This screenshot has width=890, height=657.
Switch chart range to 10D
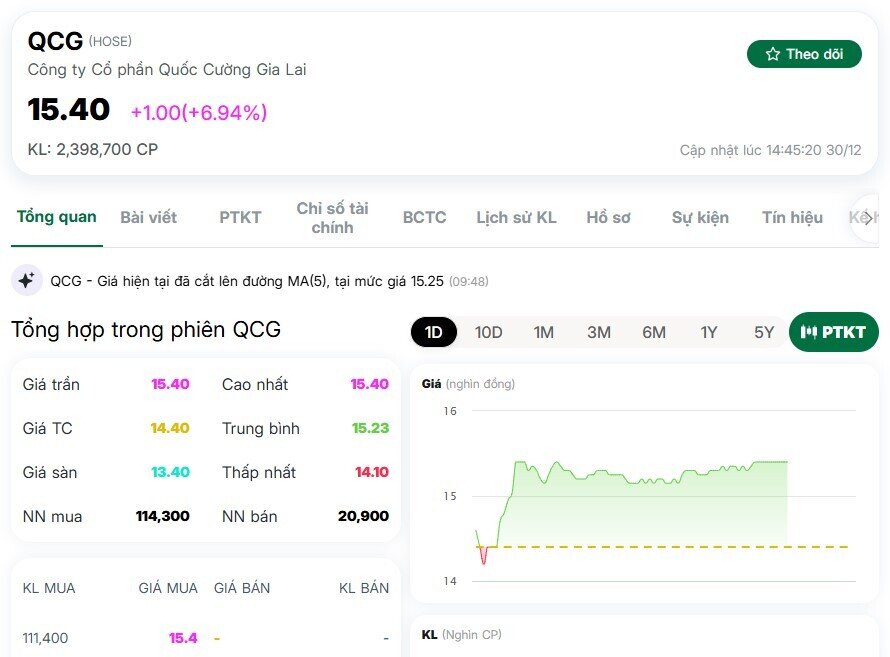pyautogui.click(x=488, y=331)
